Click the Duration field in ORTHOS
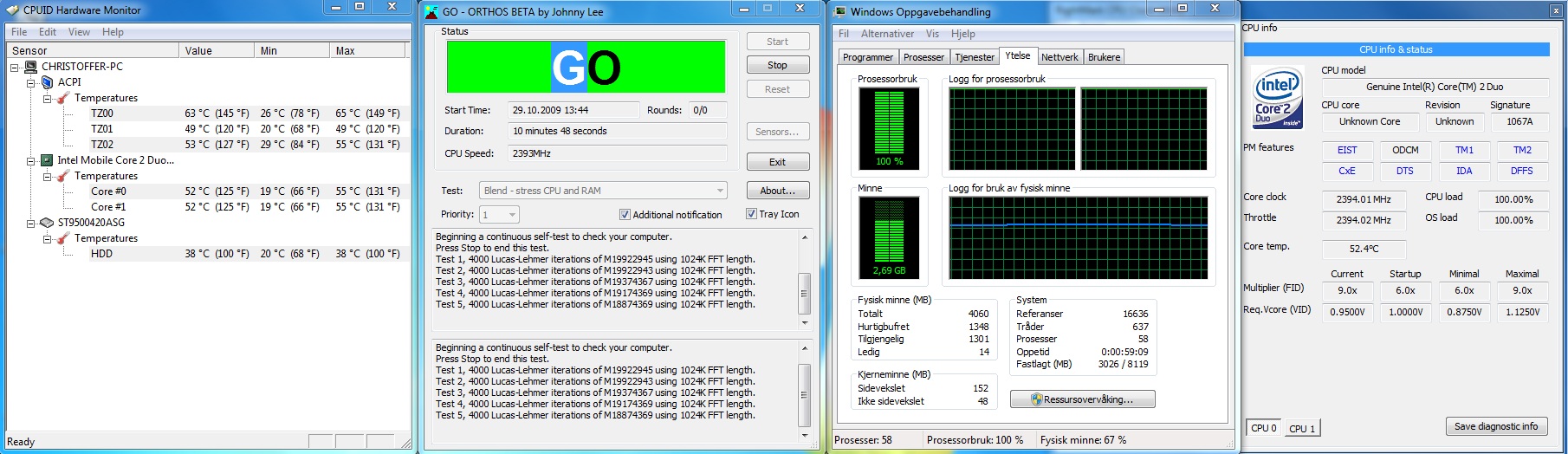This screenshot has height=454, width=1568. tap(617, 131)
